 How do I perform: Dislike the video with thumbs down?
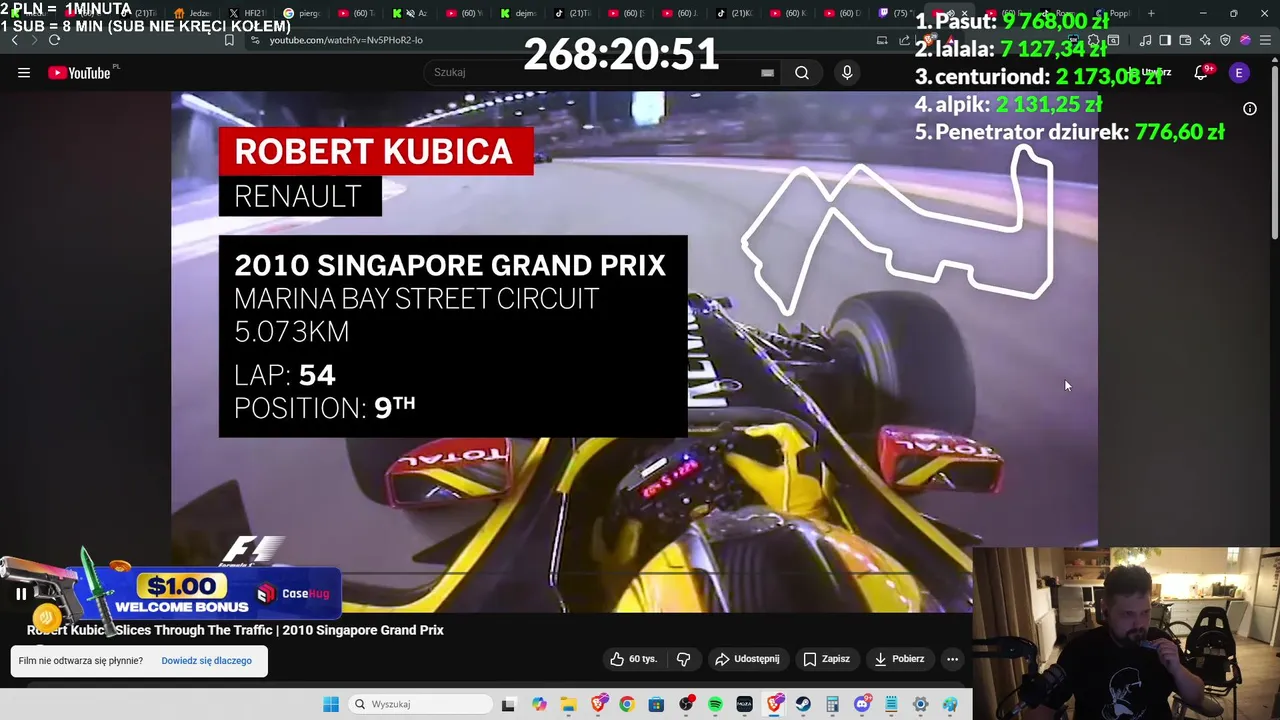click(684, 659)
